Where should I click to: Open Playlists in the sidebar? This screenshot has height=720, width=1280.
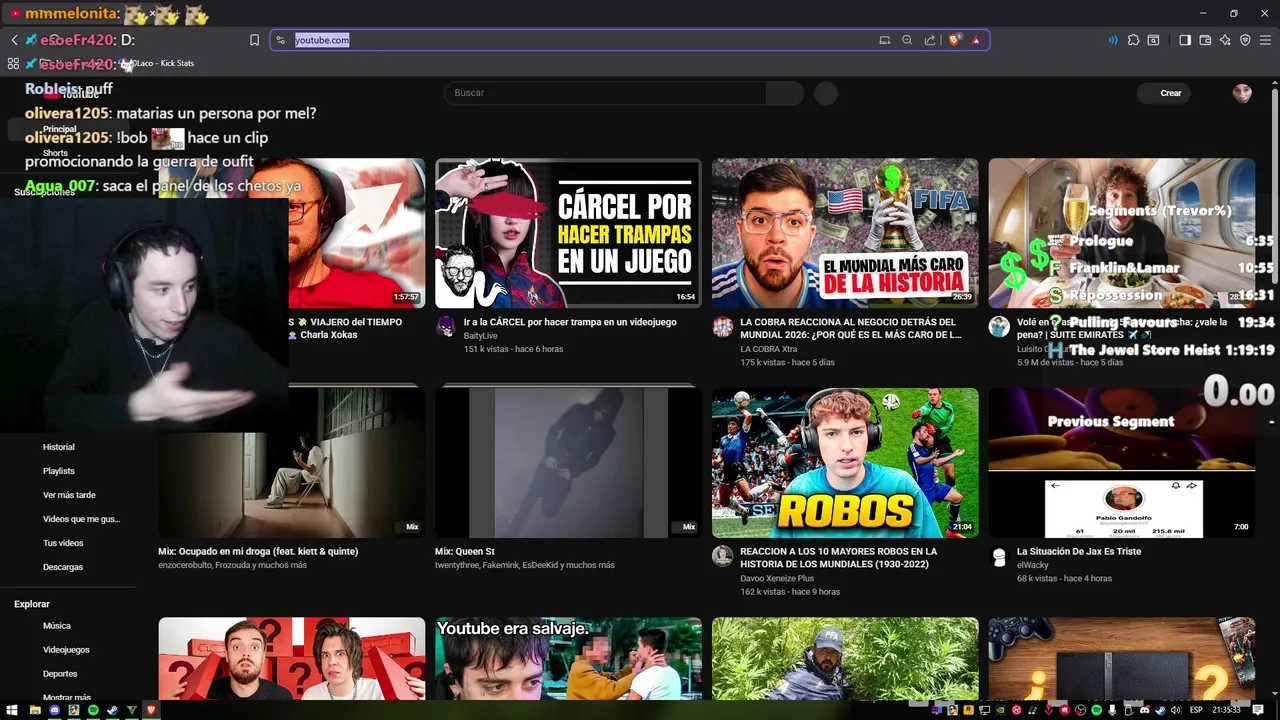point(58,471)
